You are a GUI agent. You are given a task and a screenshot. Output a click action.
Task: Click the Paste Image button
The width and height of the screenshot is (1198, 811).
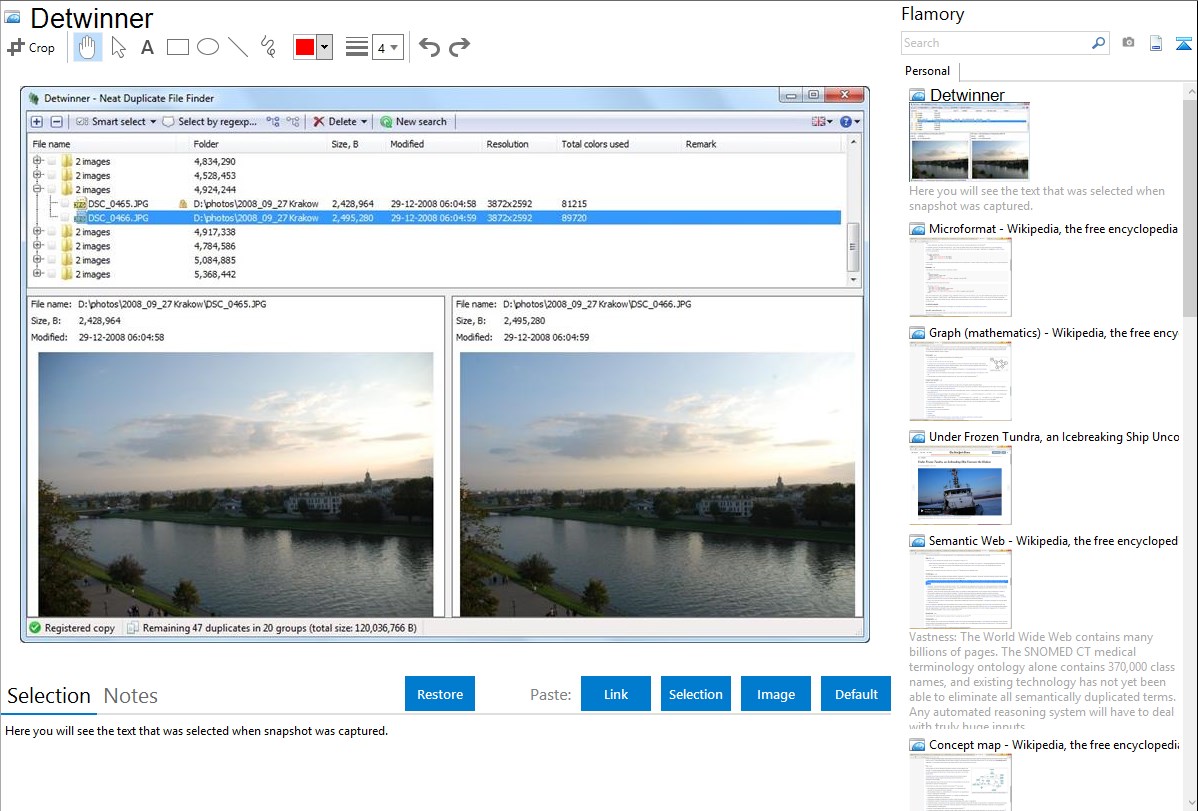(775, 694)
